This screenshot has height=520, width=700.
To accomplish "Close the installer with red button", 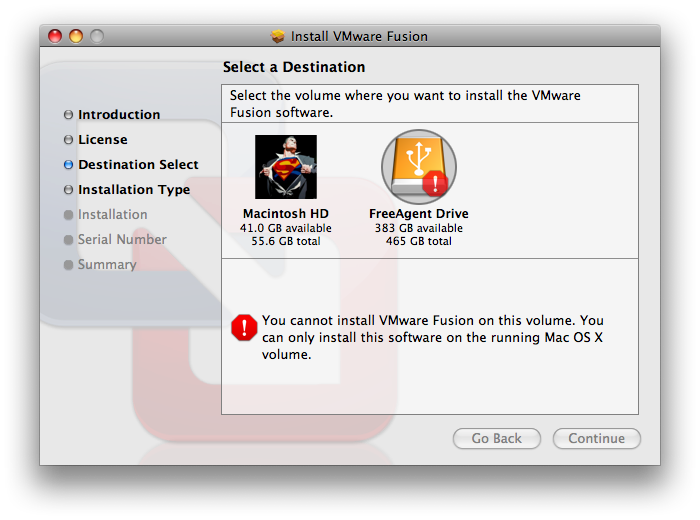I will click(x=55, y=36).
